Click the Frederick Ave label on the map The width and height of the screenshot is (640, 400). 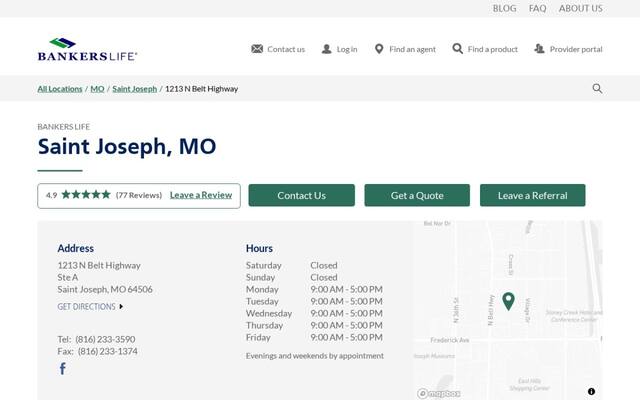click(x=450, y=340)
